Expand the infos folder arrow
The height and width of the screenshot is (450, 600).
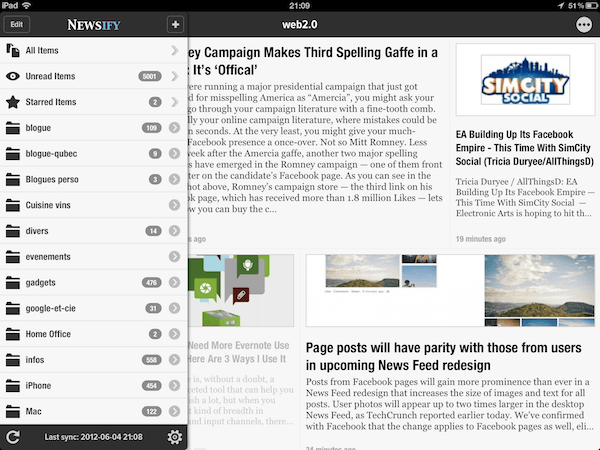(175, 359)
